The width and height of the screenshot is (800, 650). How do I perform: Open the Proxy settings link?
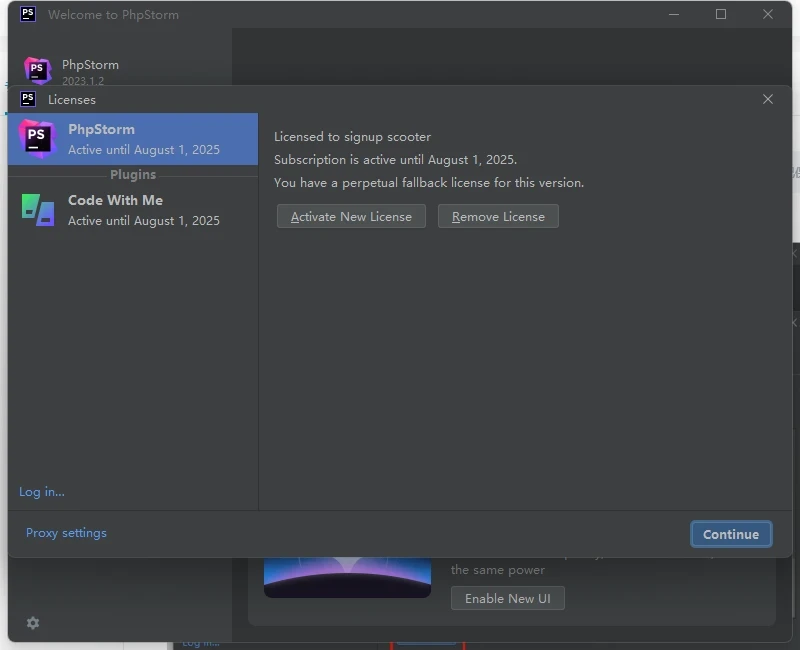[66, 533]
